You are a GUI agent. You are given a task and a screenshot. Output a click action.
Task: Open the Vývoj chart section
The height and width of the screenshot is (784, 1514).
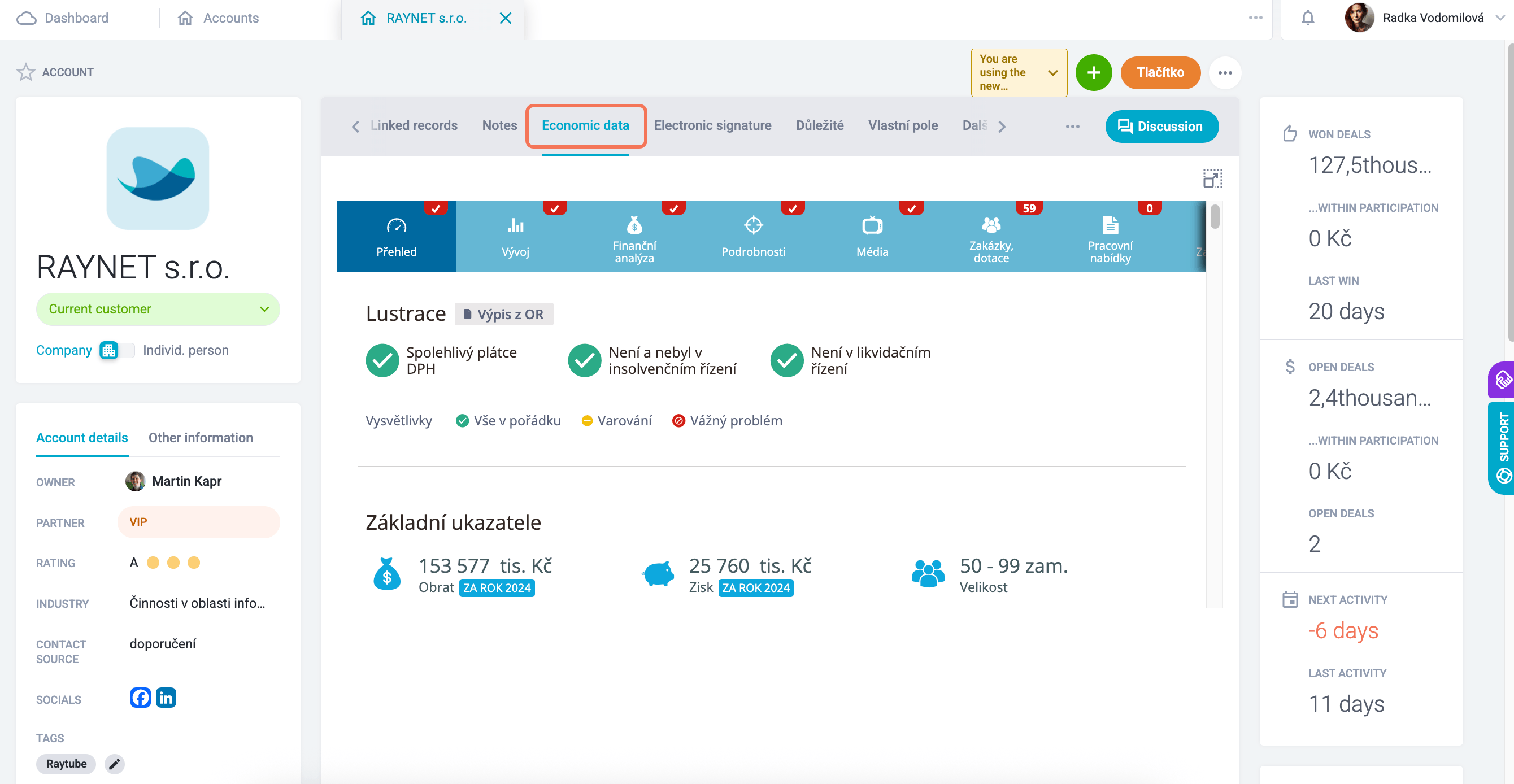[x=515, y=237]
